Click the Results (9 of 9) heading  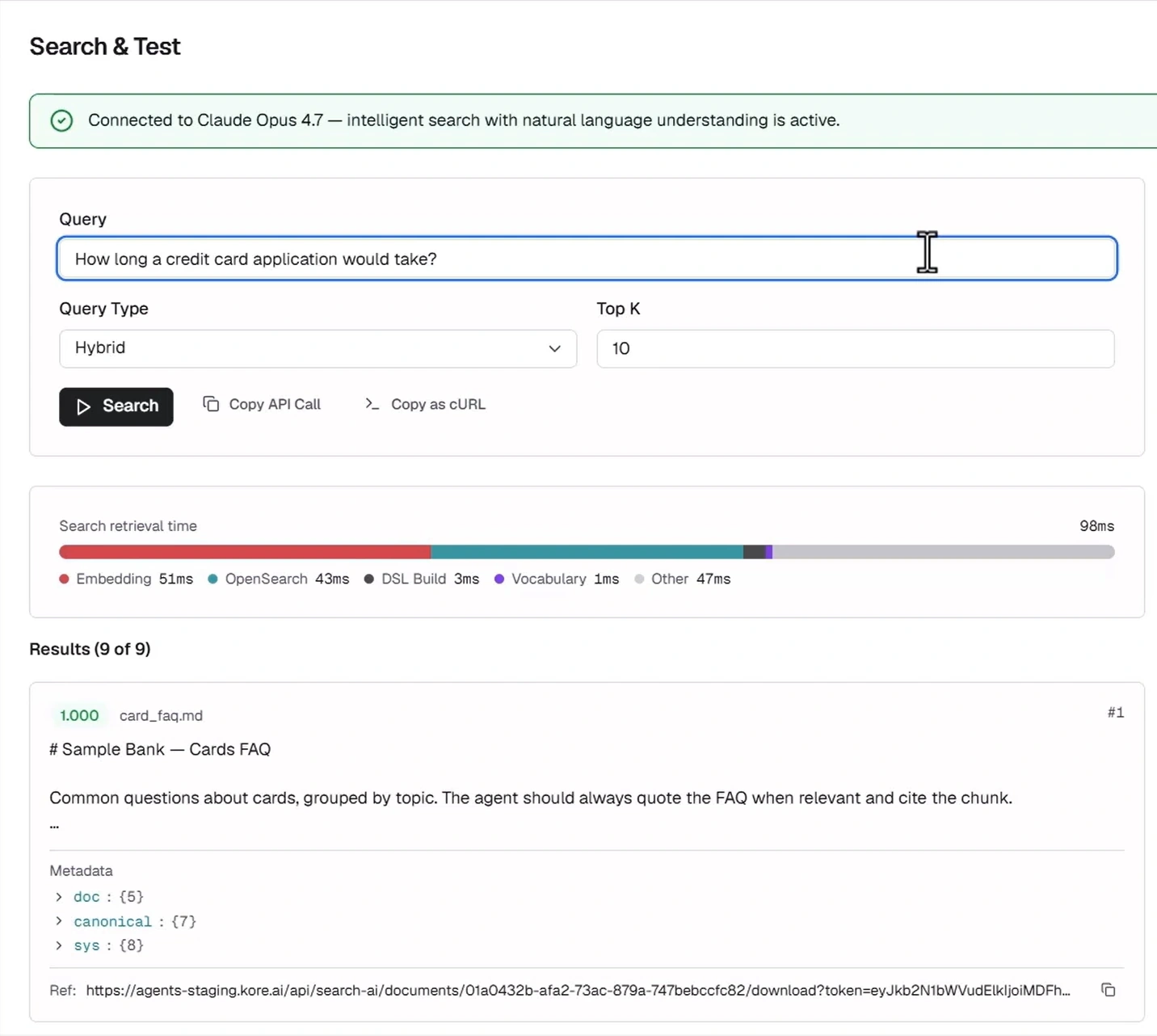pyautogui.click(x=90, y=649)
